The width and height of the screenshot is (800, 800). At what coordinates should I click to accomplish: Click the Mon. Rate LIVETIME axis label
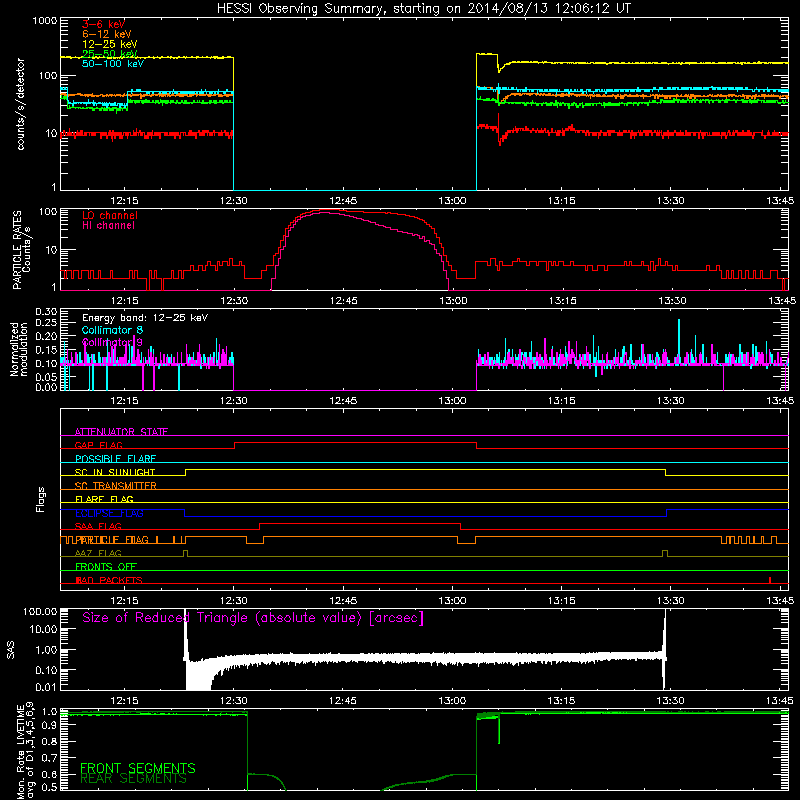point(26,751)
